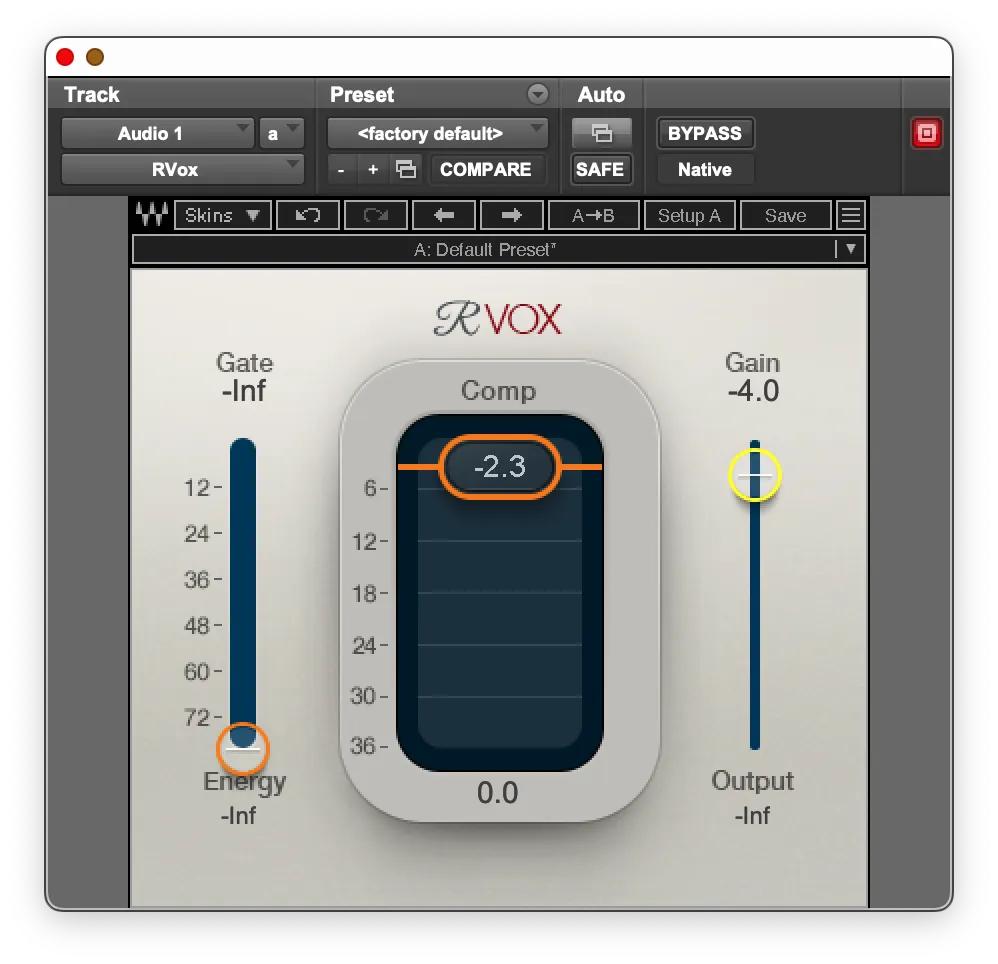Viewport: 998px width, 964px height.
Task: Click the COMPARE button
Action: coord(487,169)
